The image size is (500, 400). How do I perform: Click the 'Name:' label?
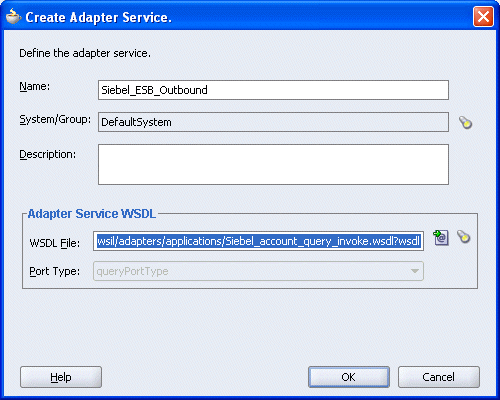(35, 87)
